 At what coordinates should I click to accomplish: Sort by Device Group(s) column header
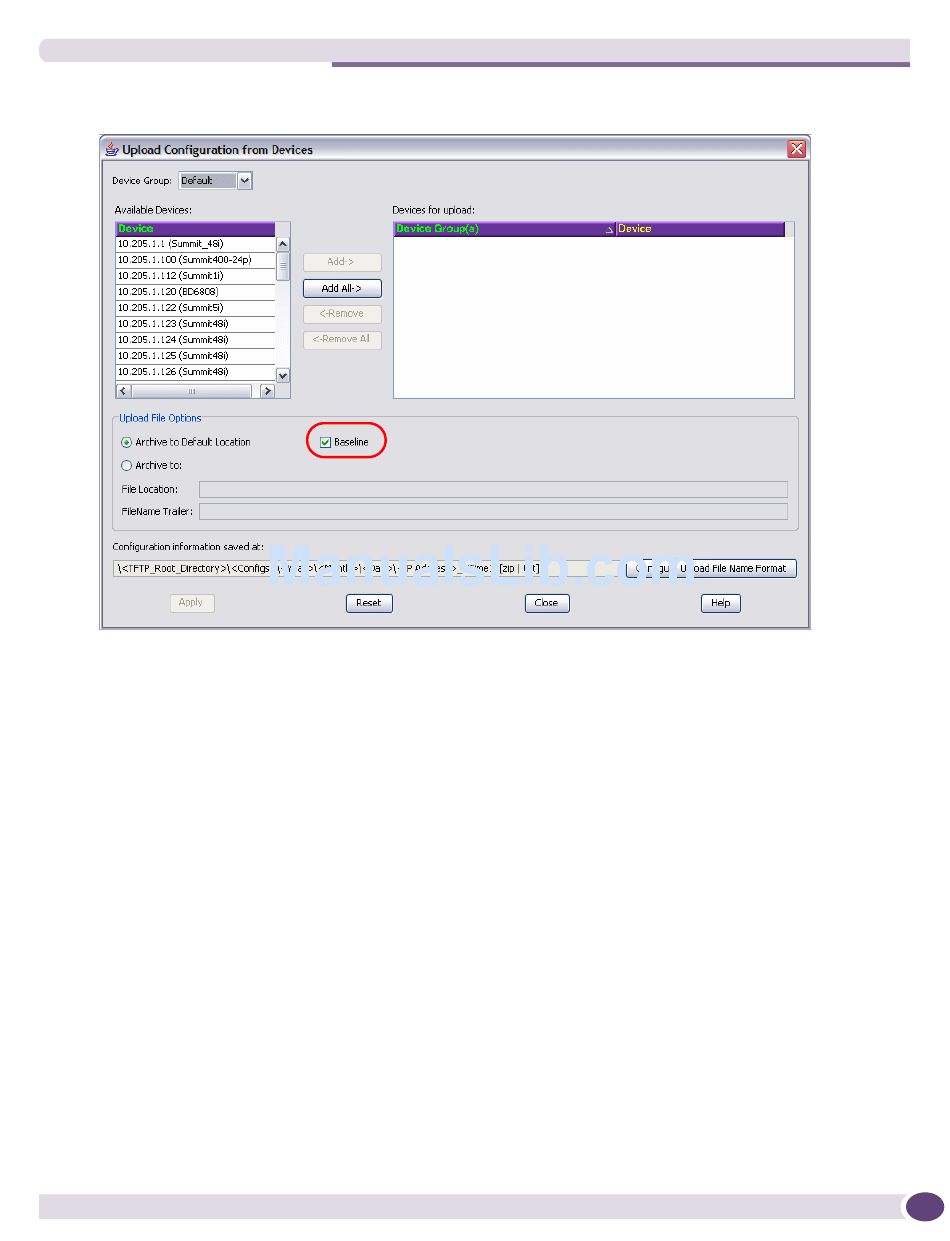point(504,229)
